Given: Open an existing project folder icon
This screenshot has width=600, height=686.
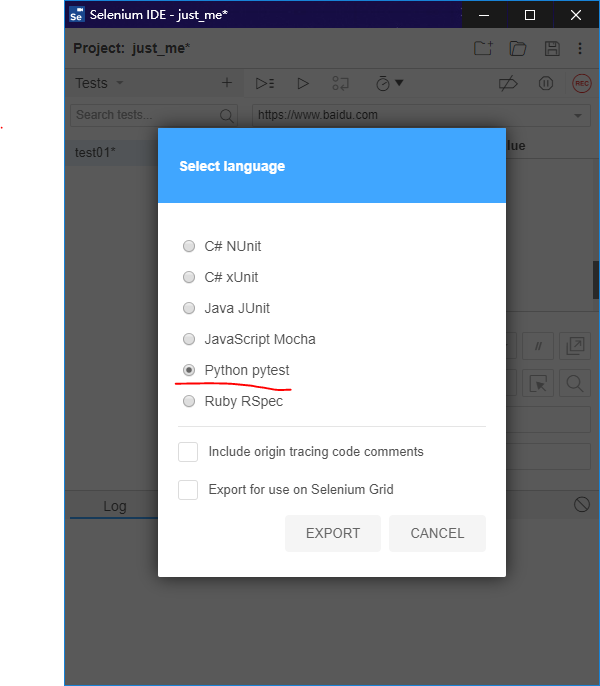Looking at the screenshot, I should tap(518, 48).
